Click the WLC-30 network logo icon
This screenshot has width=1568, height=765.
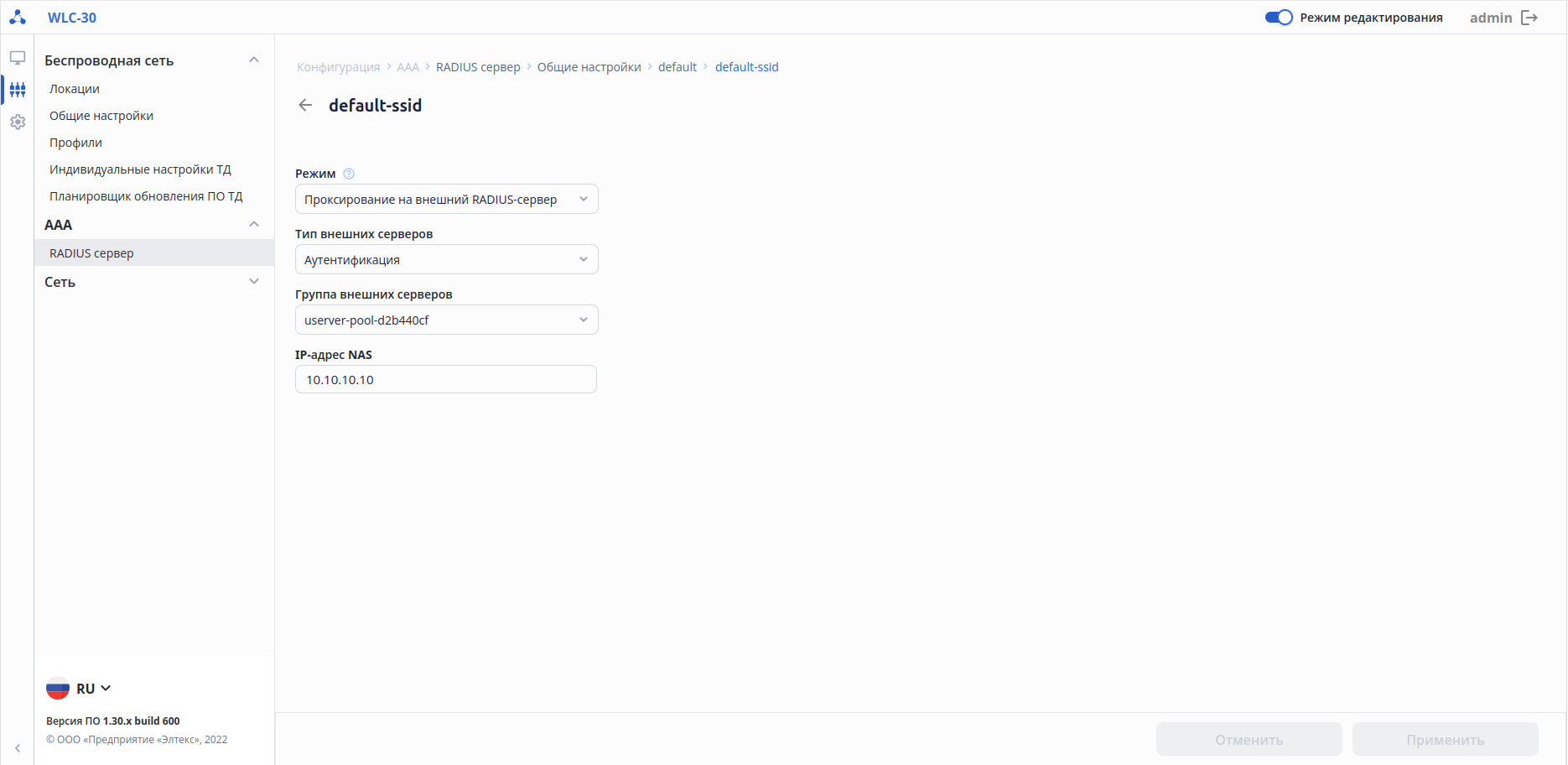18,17
